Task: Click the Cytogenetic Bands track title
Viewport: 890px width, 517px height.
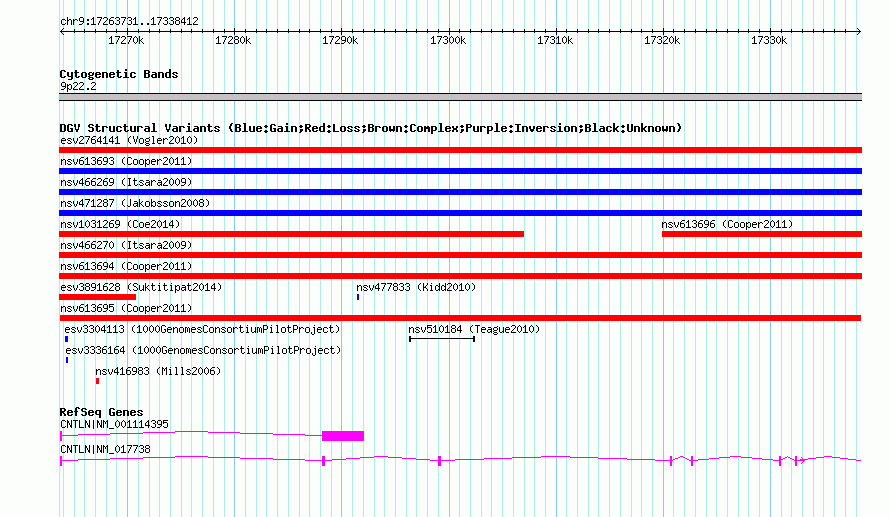Action: [119, 74]
